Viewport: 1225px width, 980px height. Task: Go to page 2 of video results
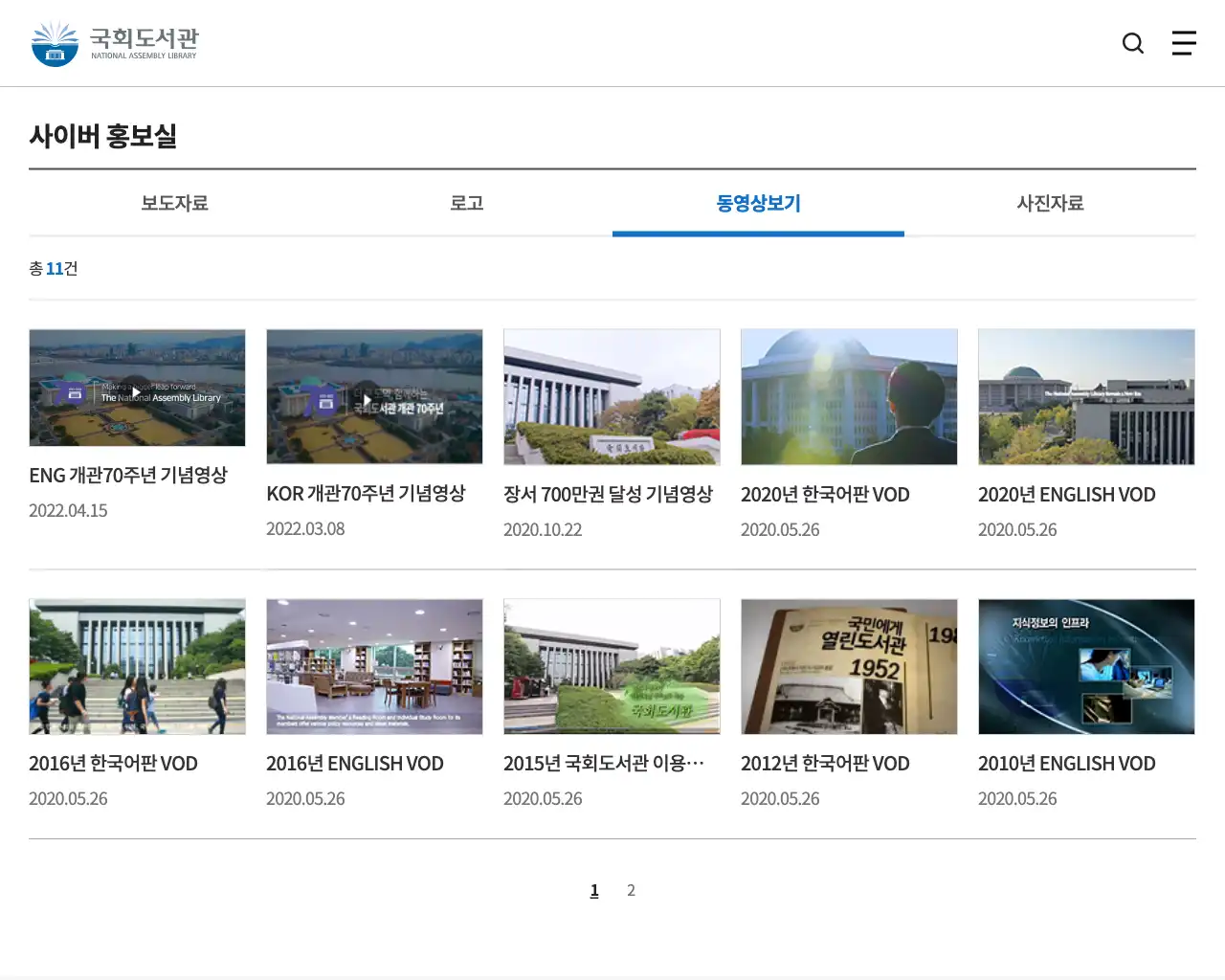pyautogui.click(x=631, y=890)
